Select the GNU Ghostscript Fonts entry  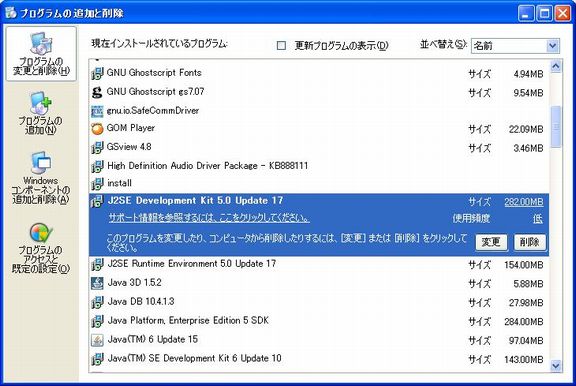click(319, 73)
